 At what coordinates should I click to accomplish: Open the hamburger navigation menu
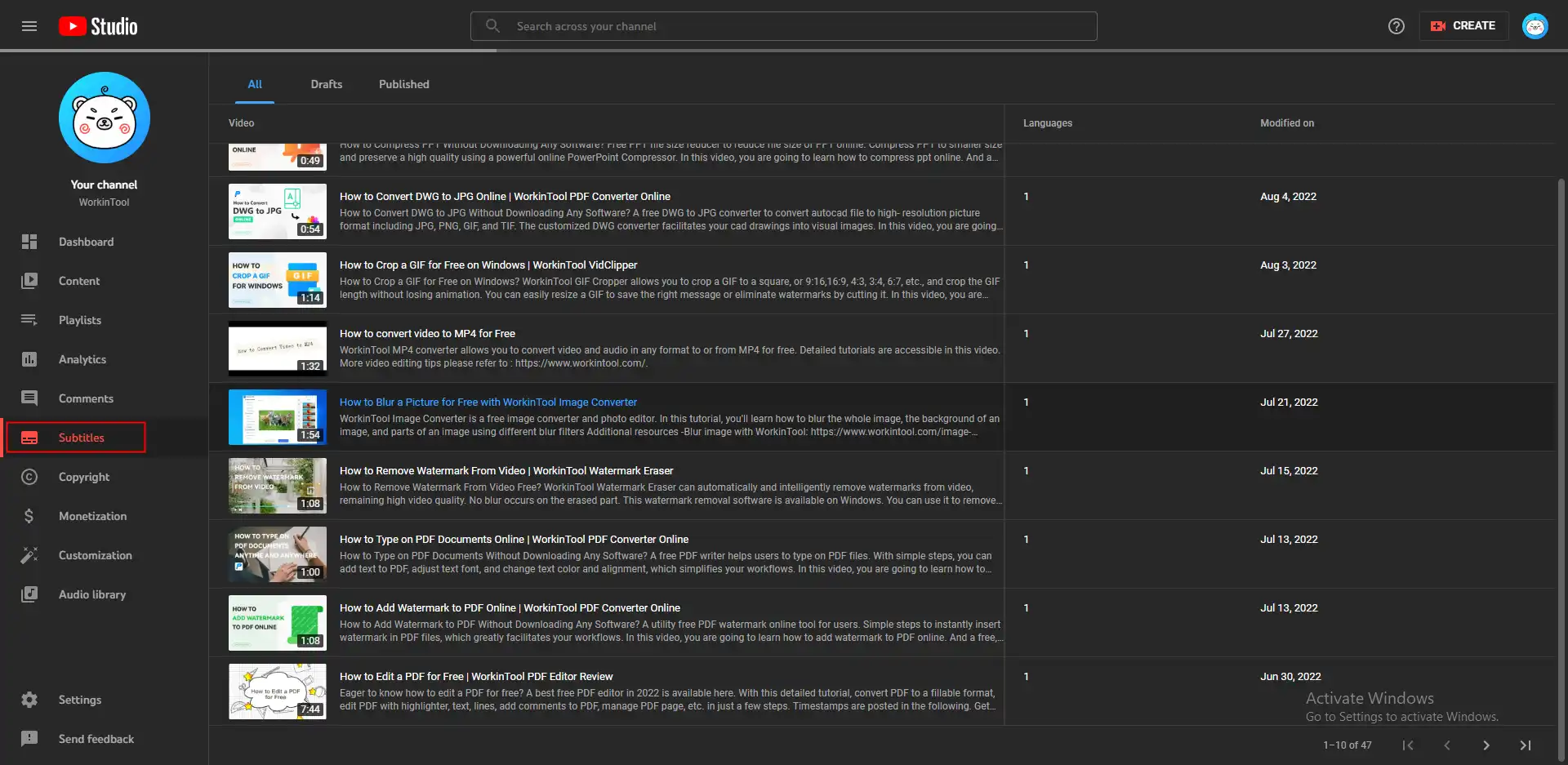29,26
